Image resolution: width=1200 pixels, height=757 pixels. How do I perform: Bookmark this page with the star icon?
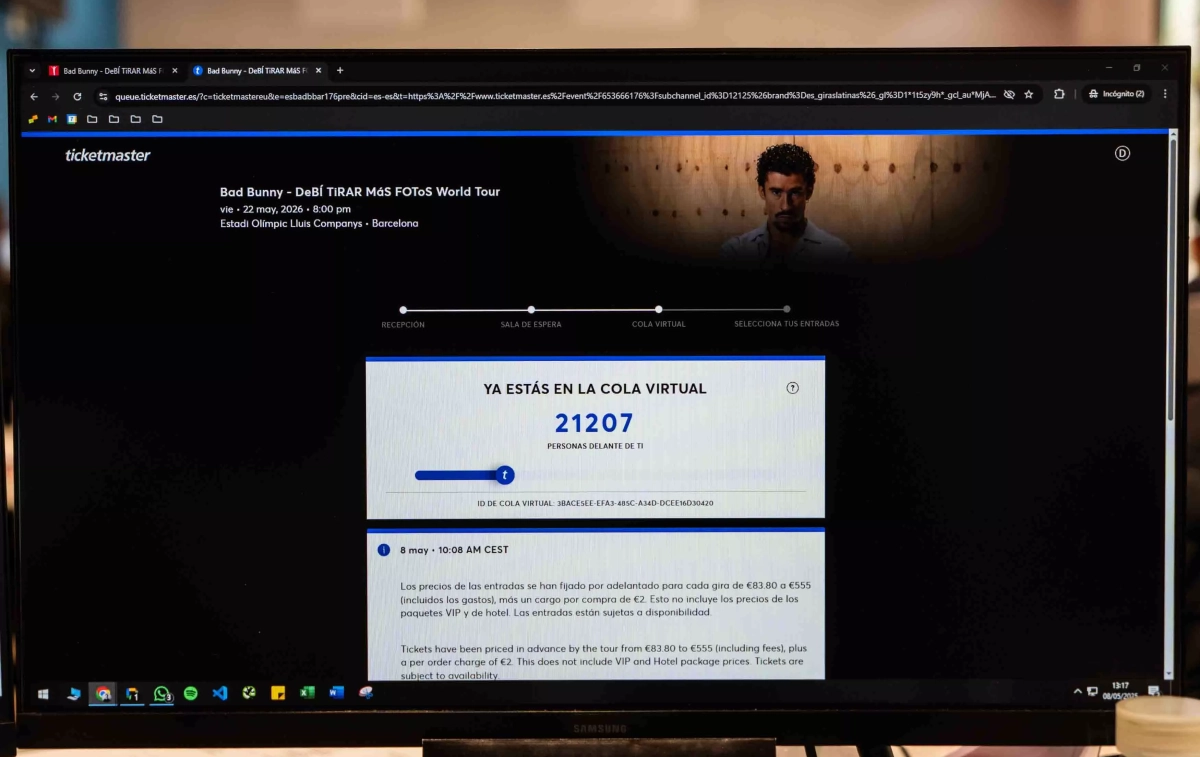(1028, 95)
